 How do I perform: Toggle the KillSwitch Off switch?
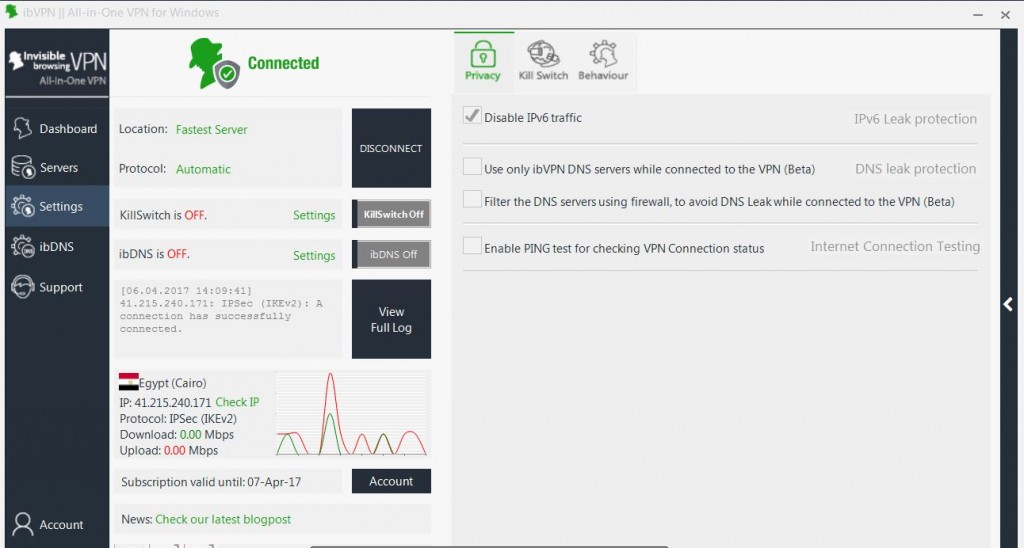(391, 214)
